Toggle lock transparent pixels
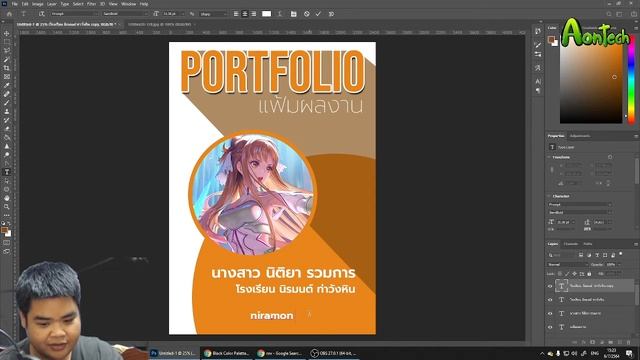Viewport: 640px width, 360px height. pyautogui.click(x=560, y=273)
